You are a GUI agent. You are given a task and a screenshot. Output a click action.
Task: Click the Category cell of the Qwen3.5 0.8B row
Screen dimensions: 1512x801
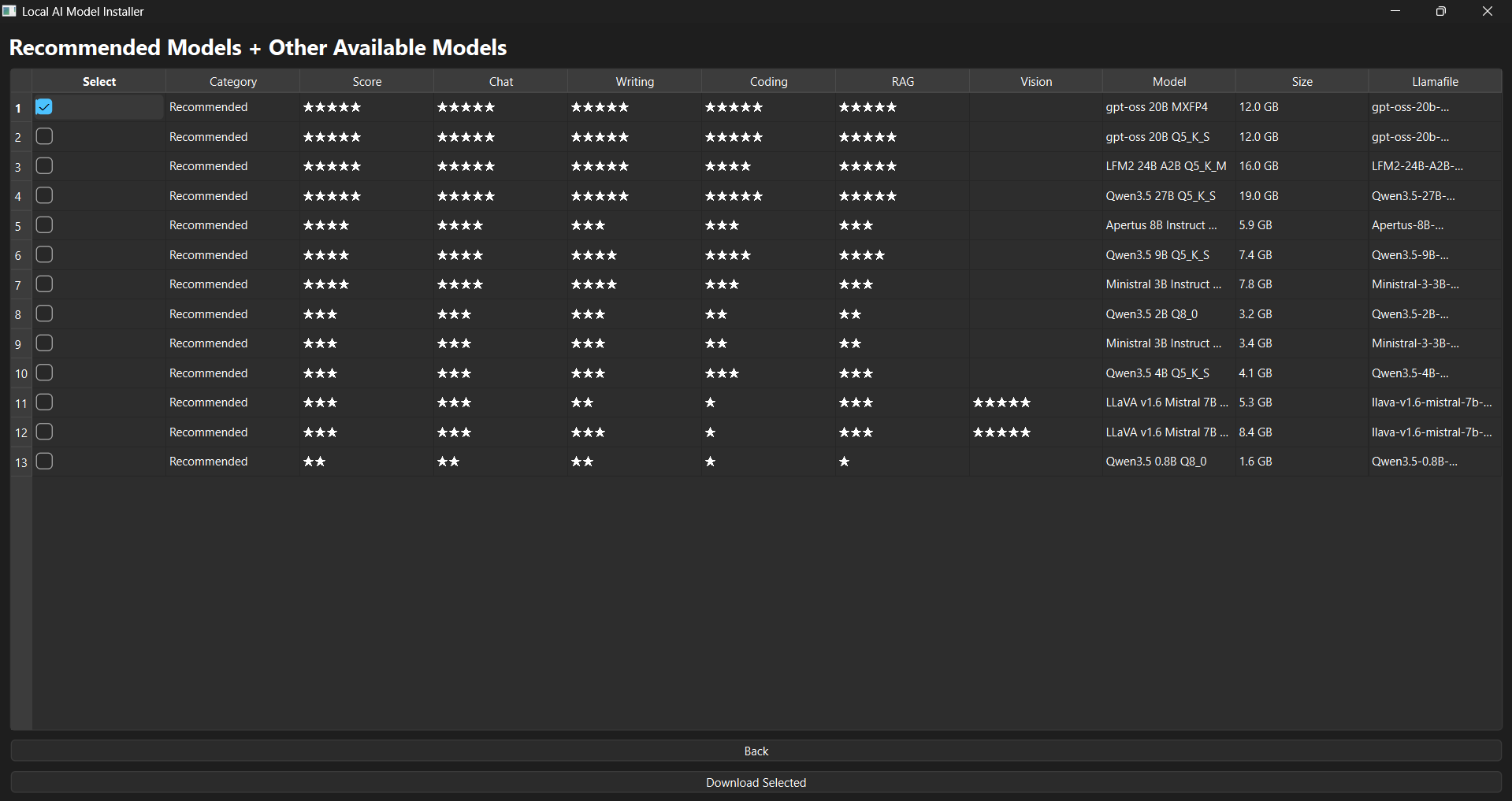pos(233,462)
